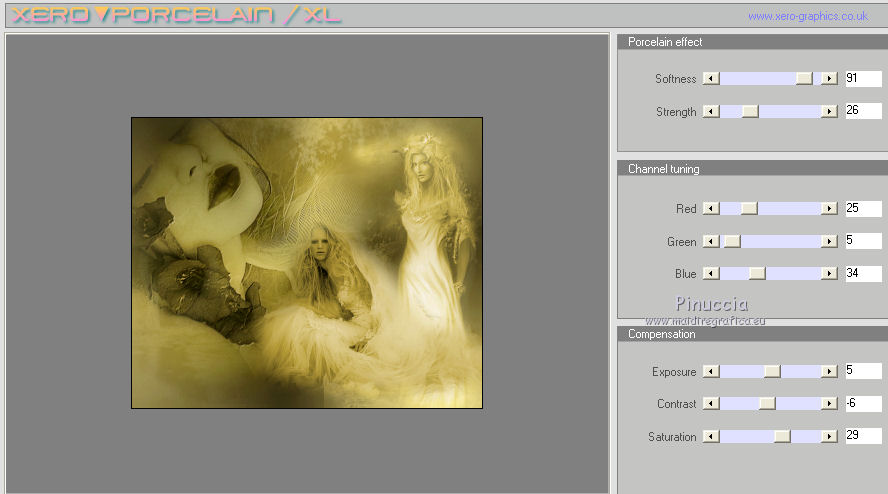Focus the Contrast value field showing -6

coord(864,403)
